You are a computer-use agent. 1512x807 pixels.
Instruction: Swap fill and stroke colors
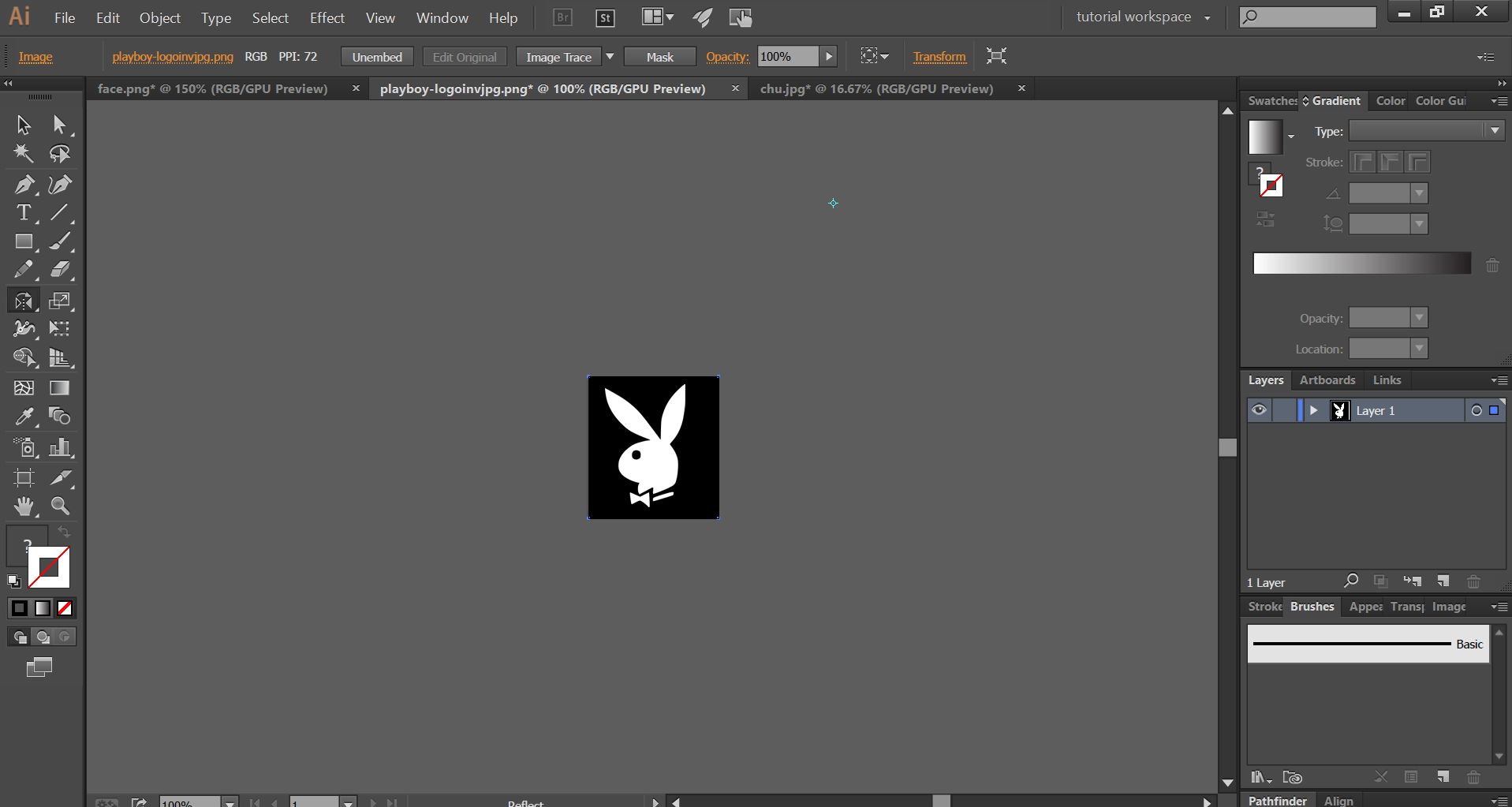pos(65,532)
